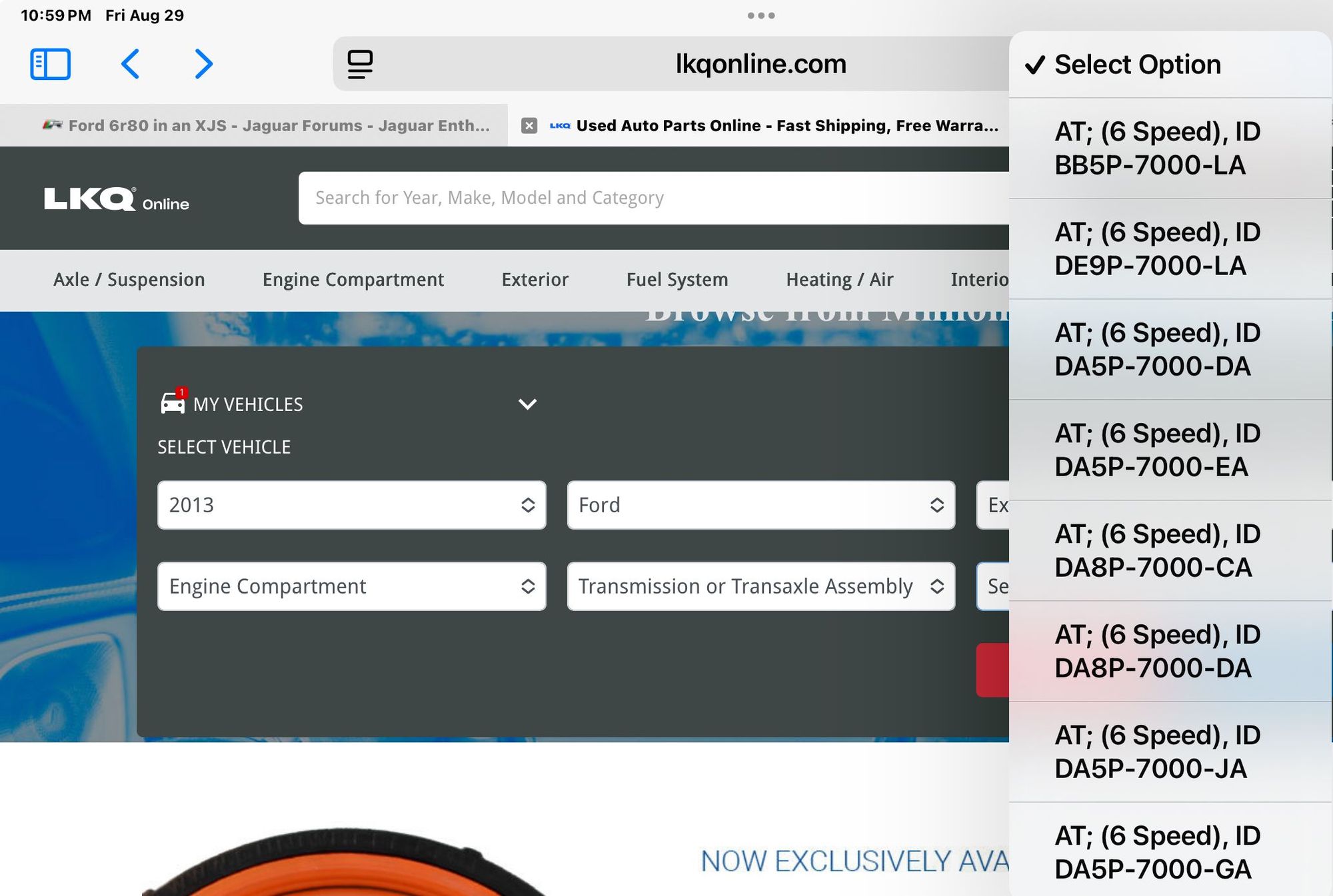The height and width of the screenshot is (896, 1333).
Task: Choose option ID DA8P-7000-CA
Action: (x=1157, y=551)
